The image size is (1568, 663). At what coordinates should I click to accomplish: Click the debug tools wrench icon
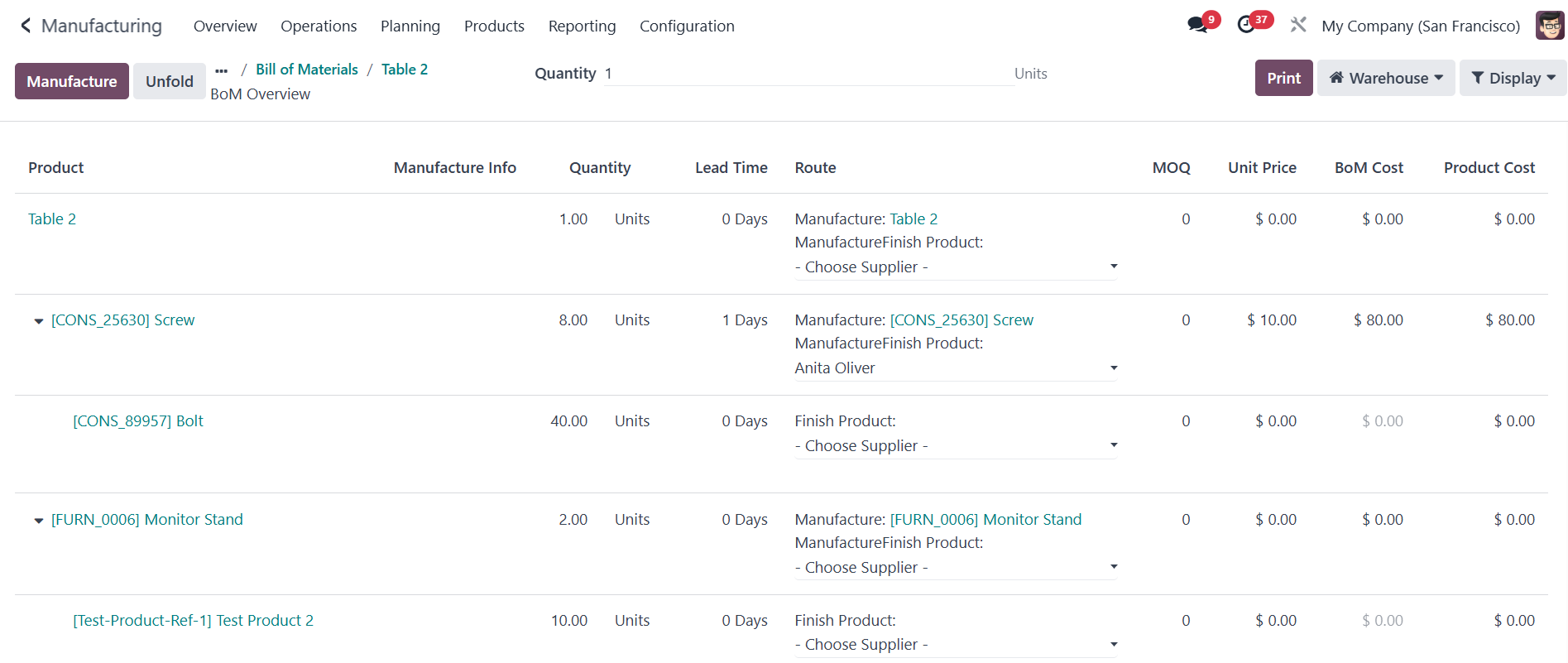1297,26
